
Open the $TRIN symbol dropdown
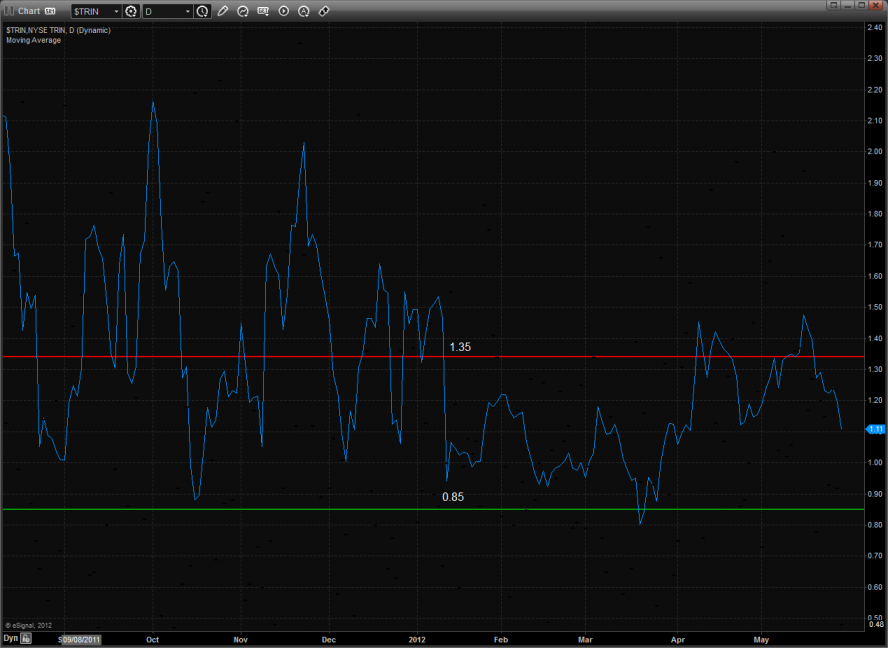[x=96, y=11]
